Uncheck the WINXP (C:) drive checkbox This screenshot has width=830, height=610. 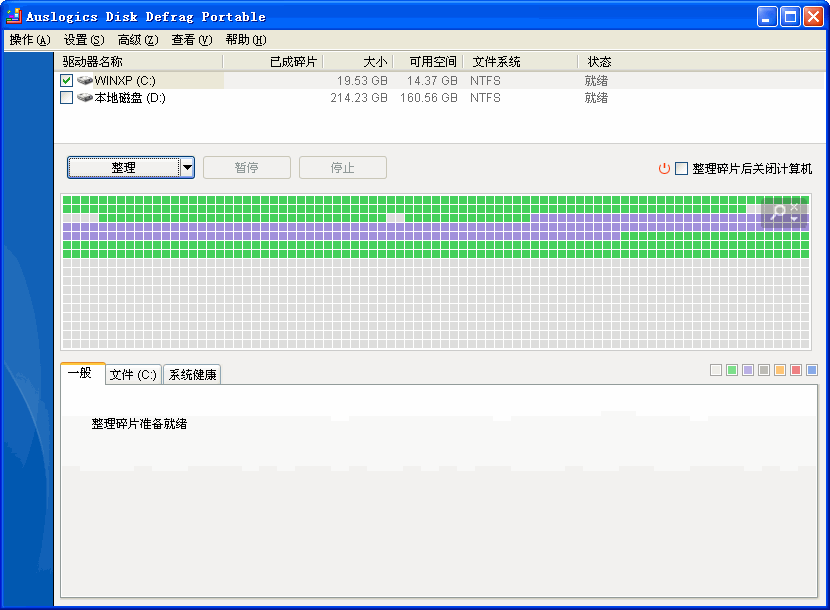[x=67, y=80]
